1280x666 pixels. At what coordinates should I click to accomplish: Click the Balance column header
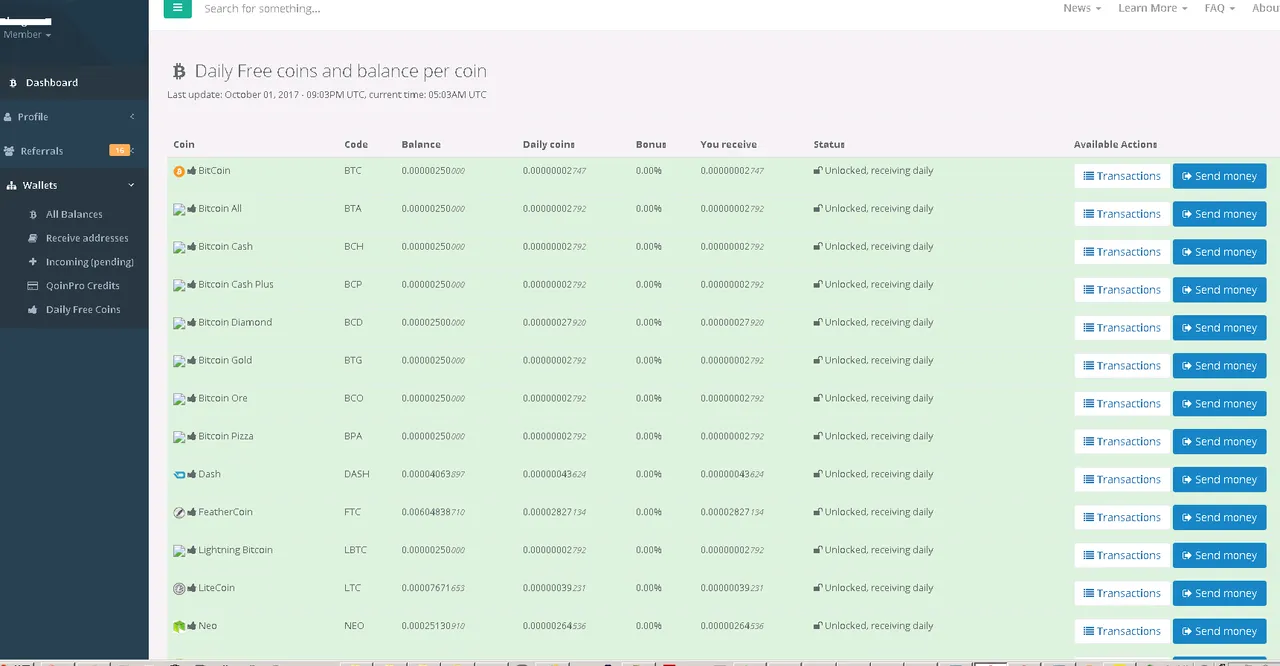coord(421,145)
